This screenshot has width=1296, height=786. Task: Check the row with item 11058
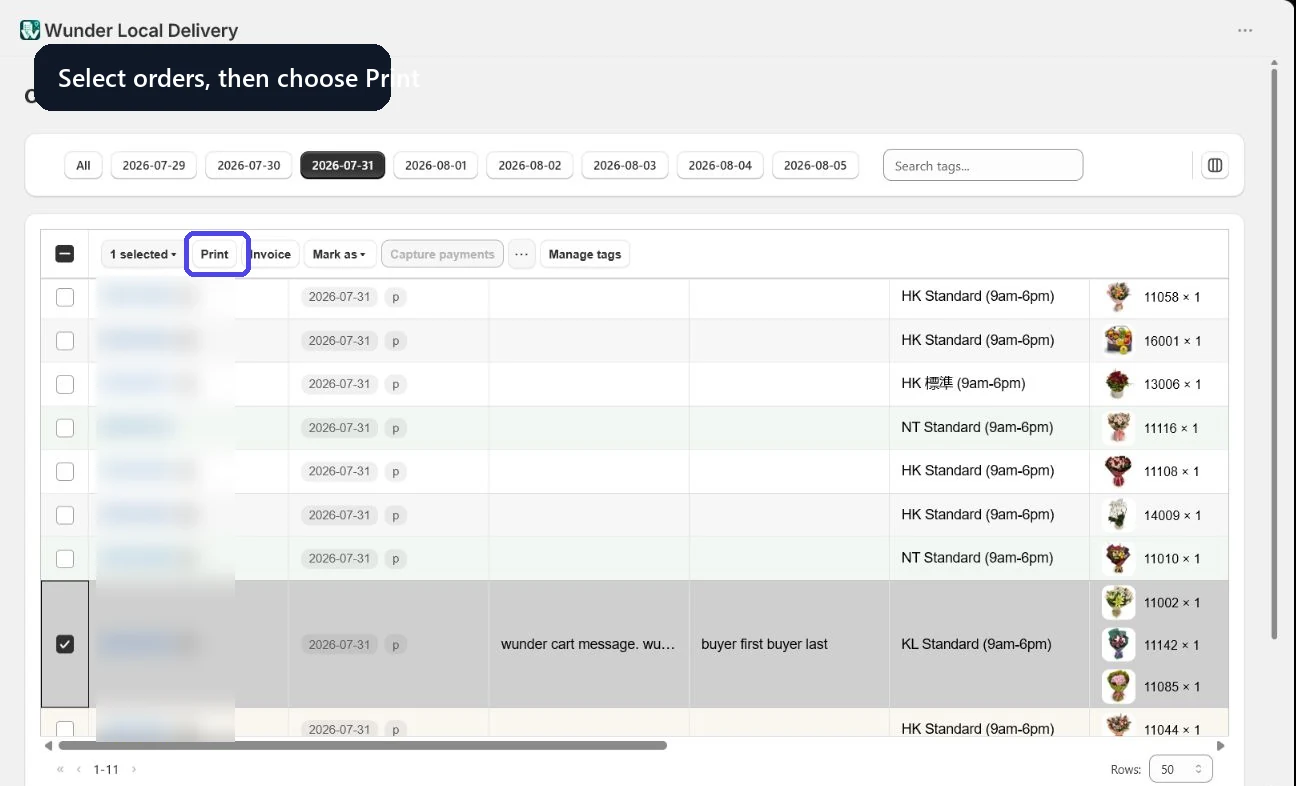[x=65, y=297]
